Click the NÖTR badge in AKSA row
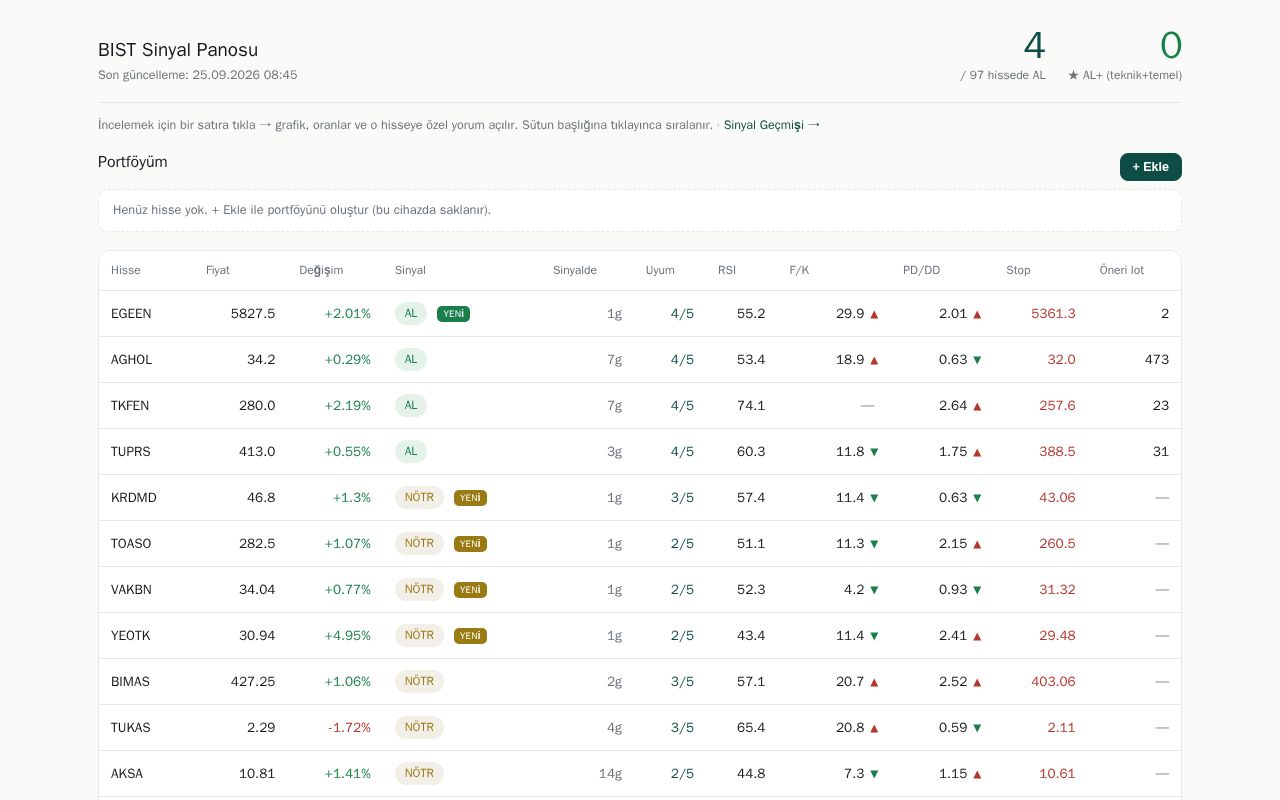 [419, 774]
